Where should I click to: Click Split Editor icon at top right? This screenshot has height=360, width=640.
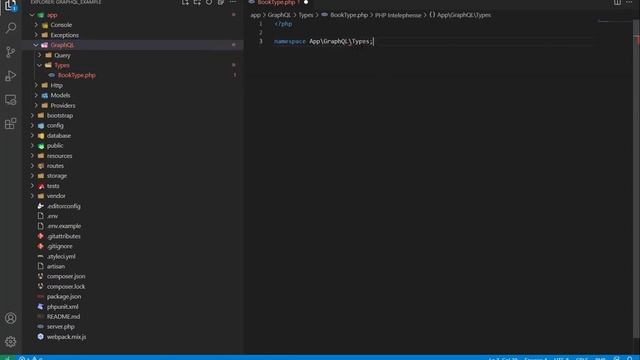tap(617, 2)
